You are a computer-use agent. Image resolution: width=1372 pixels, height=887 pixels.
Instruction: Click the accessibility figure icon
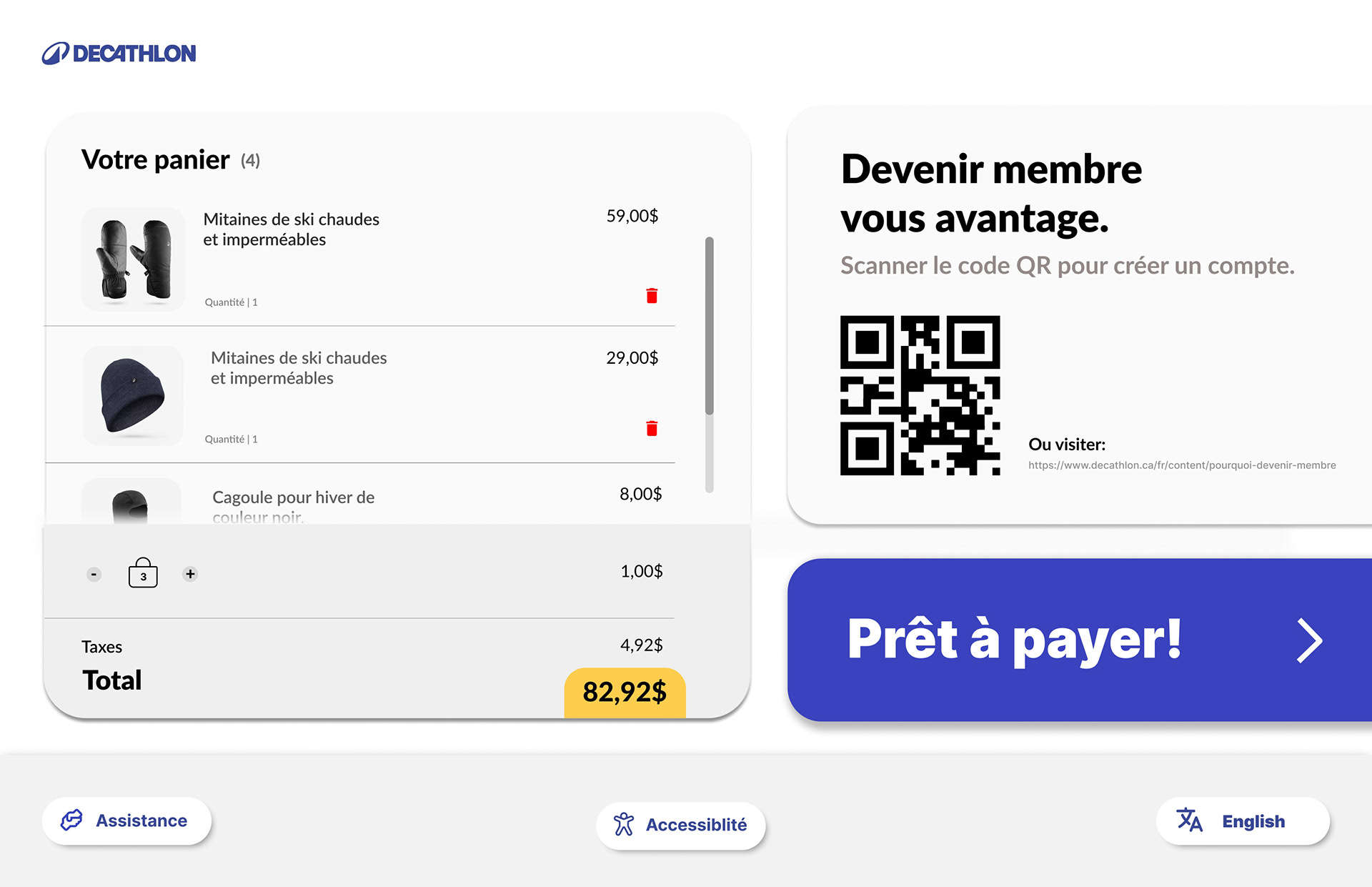[x=624, y=825]
